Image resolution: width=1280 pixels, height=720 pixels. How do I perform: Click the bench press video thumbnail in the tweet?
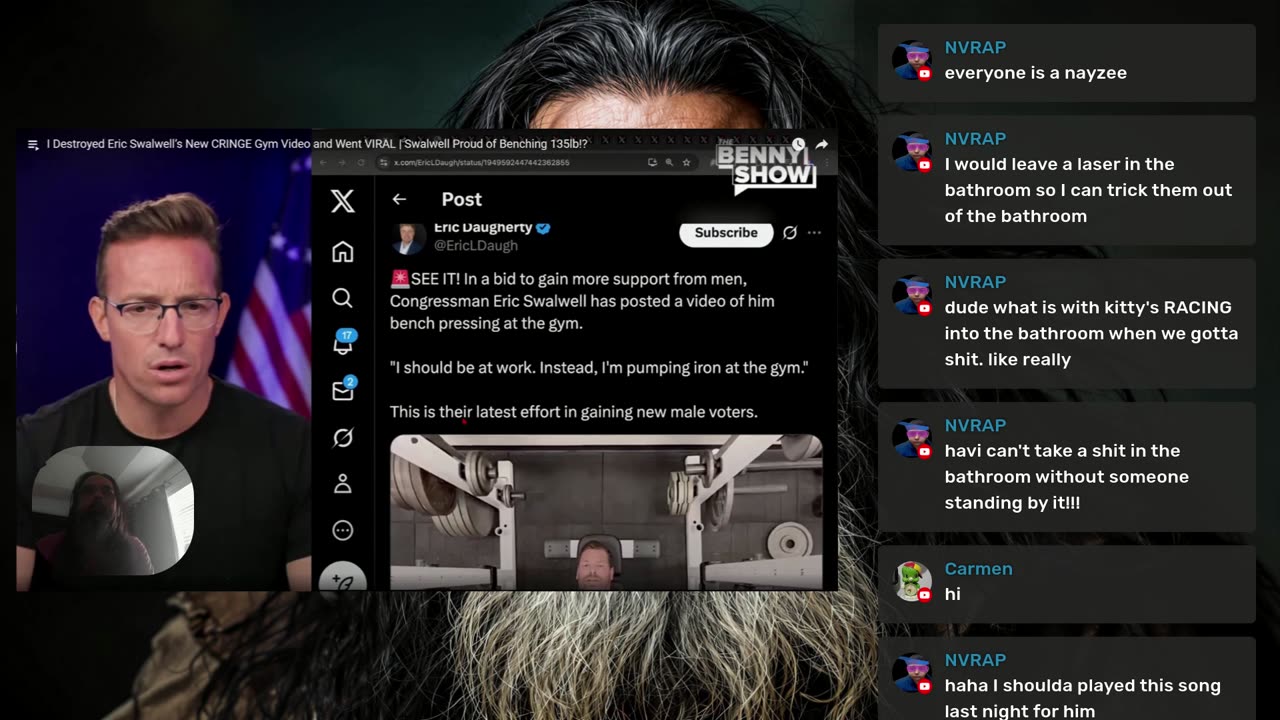click(x=606, y=512)
